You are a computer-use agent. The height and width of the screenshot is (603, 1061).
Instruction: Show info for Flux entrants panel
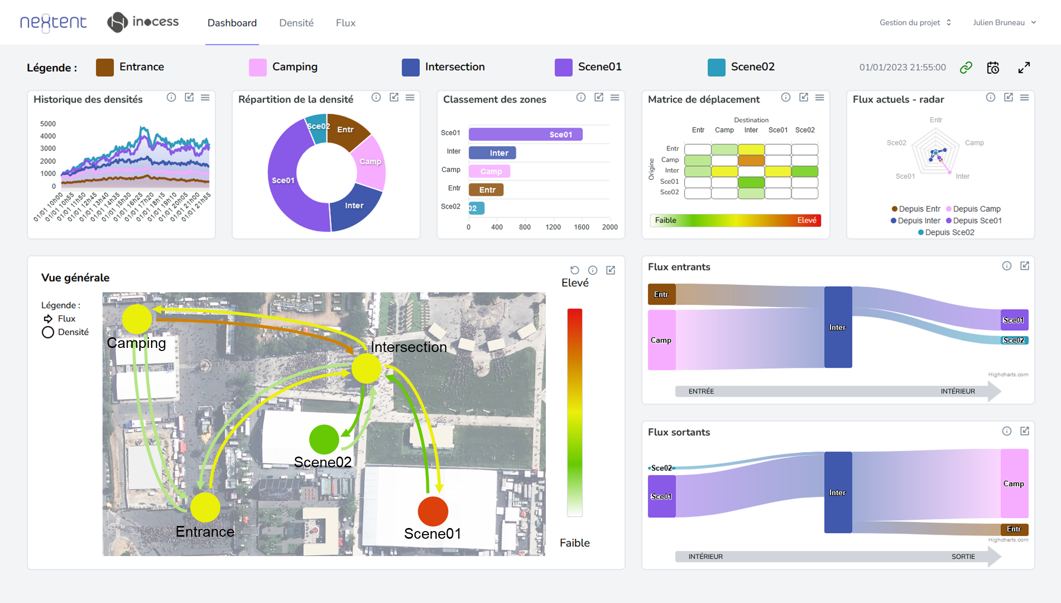point(1007,266)
